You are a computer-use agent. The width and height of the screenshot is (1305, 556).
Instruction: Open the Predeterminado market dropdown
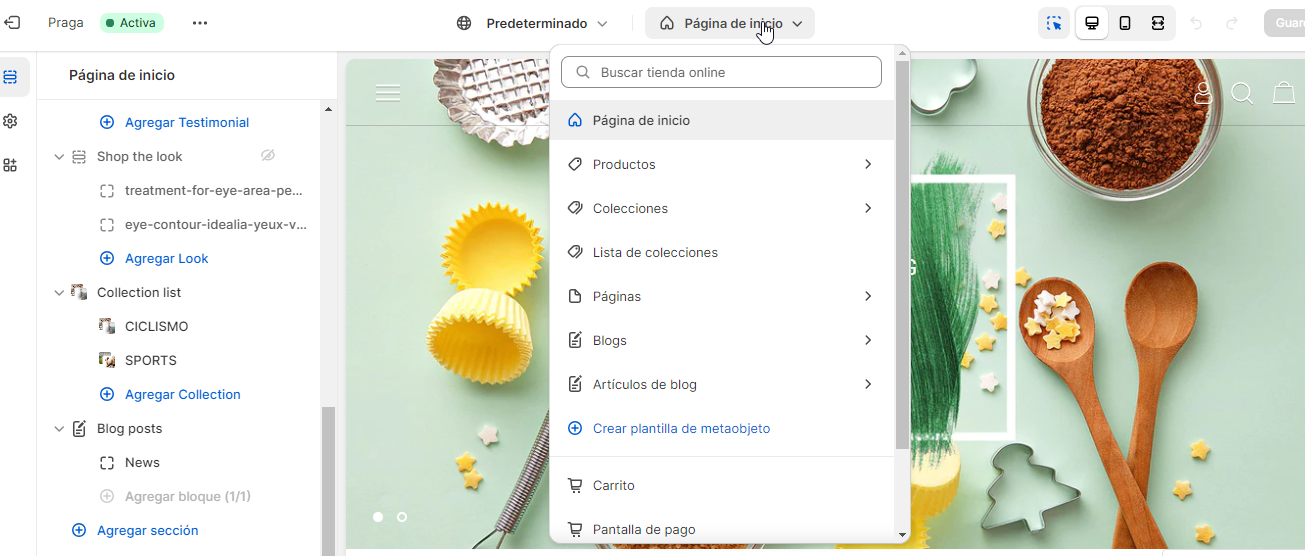click(532, 23)
